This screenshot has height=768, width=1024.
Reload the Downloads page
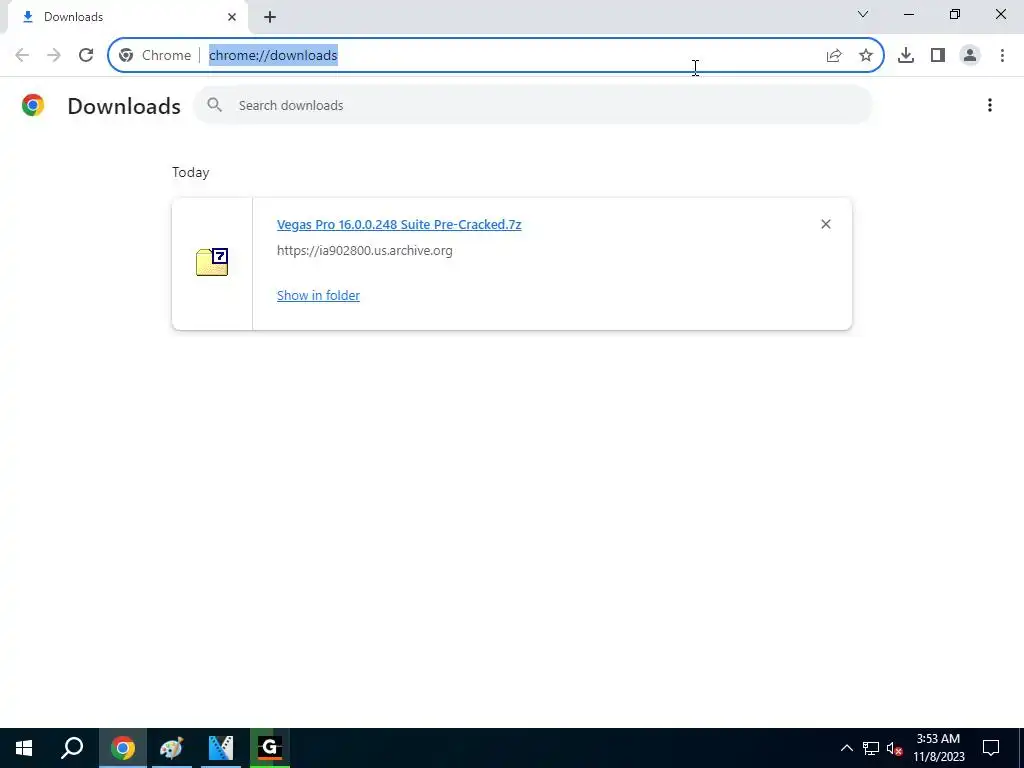pos(86,56)
